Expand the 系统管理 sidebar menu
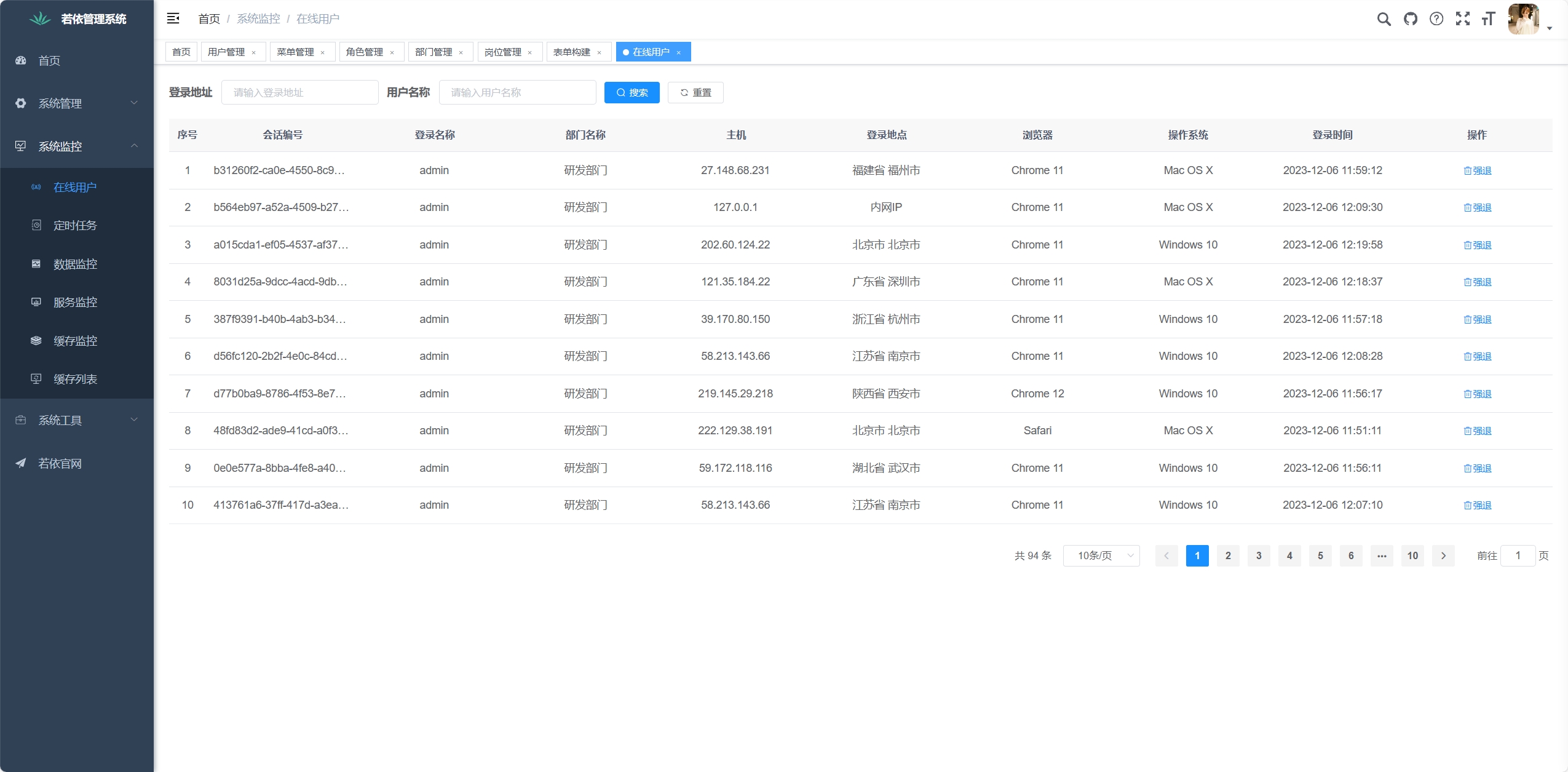This screenshot has height=772, width=1568. 77,103
